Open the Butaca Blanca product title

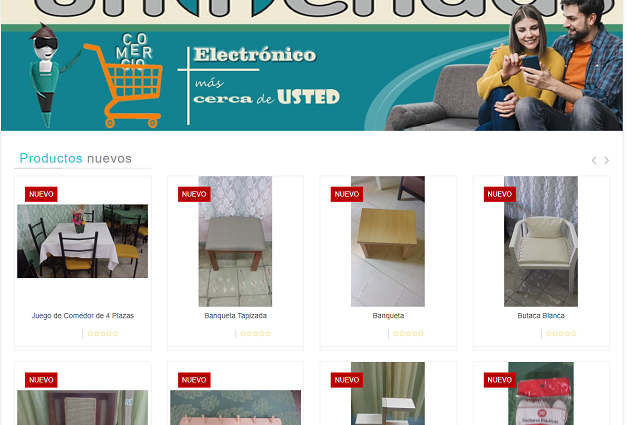541,316
